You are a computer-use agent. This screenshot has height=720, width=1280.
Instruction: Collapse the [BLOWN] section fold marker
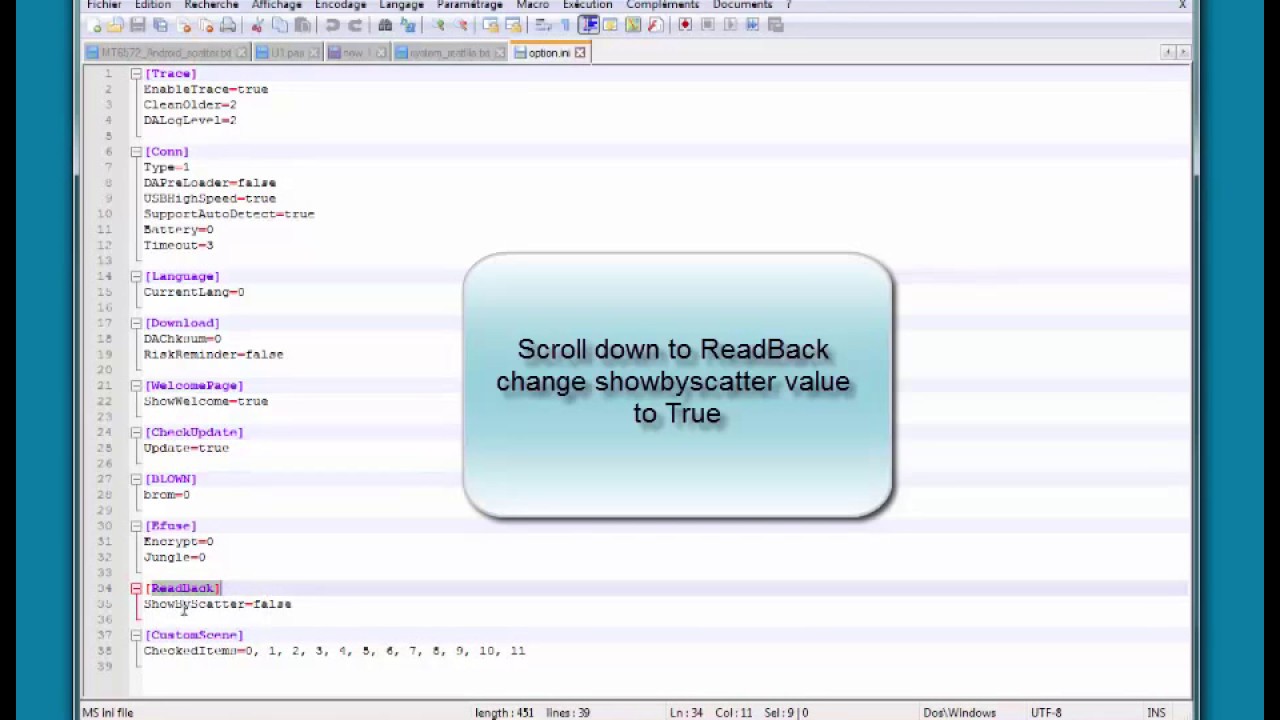click(136, 479)
